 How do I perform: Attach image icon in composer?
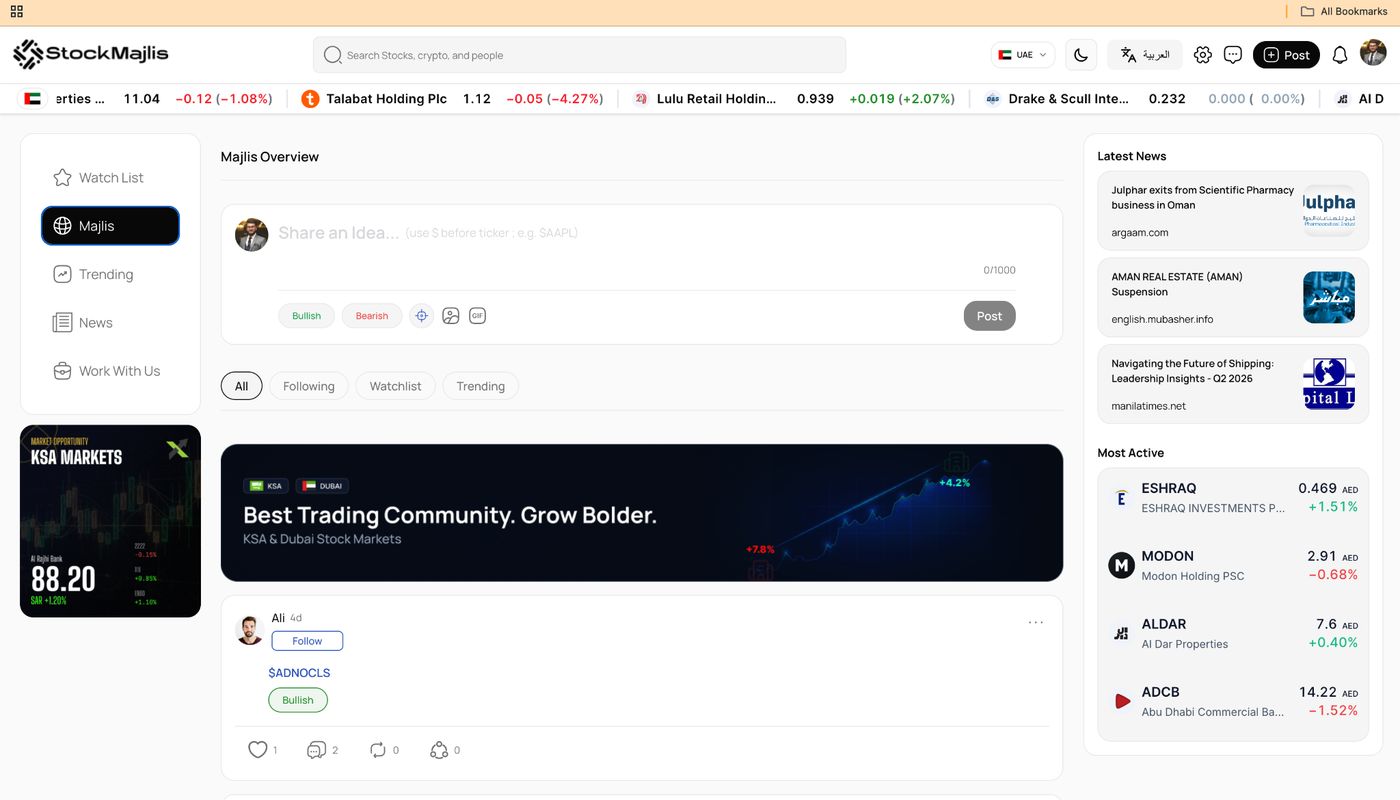451,316
